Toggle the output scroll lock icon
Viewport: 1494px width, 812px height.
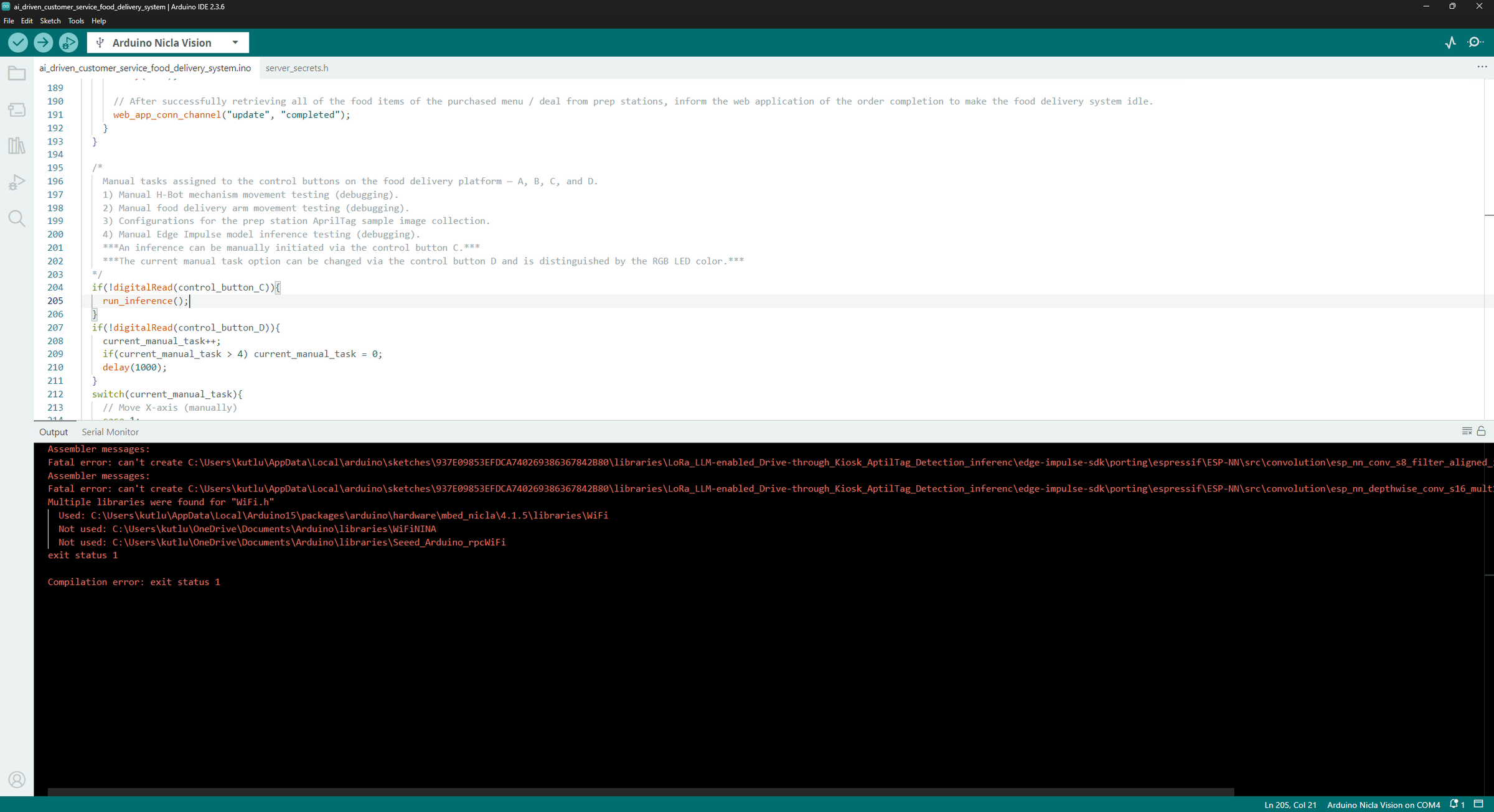[x=1482, y=431]
